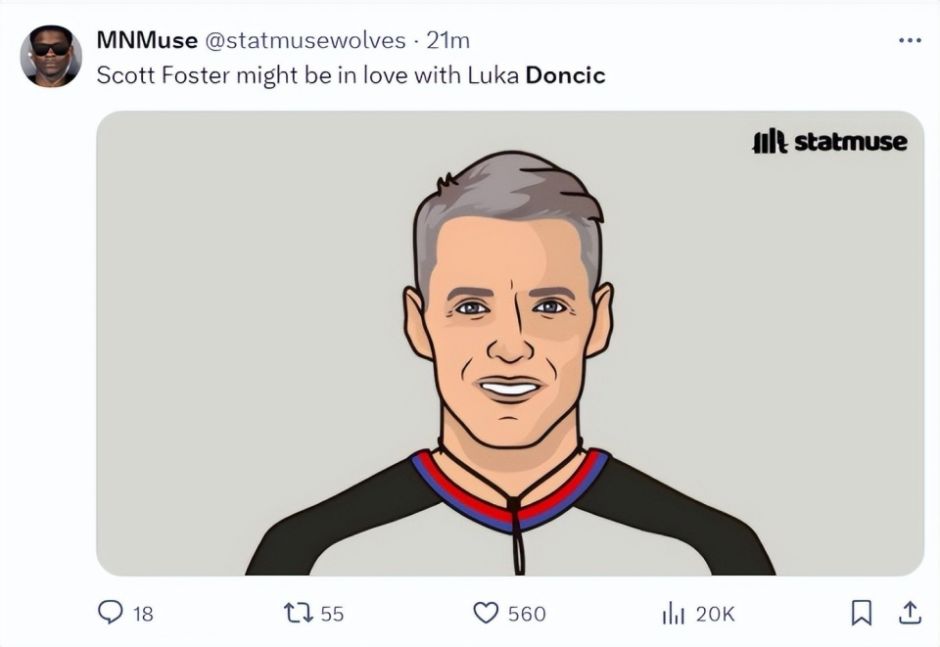Open the three-dot more options menu
The width and height of the screenshot is (940, 647).
[910, 40]
